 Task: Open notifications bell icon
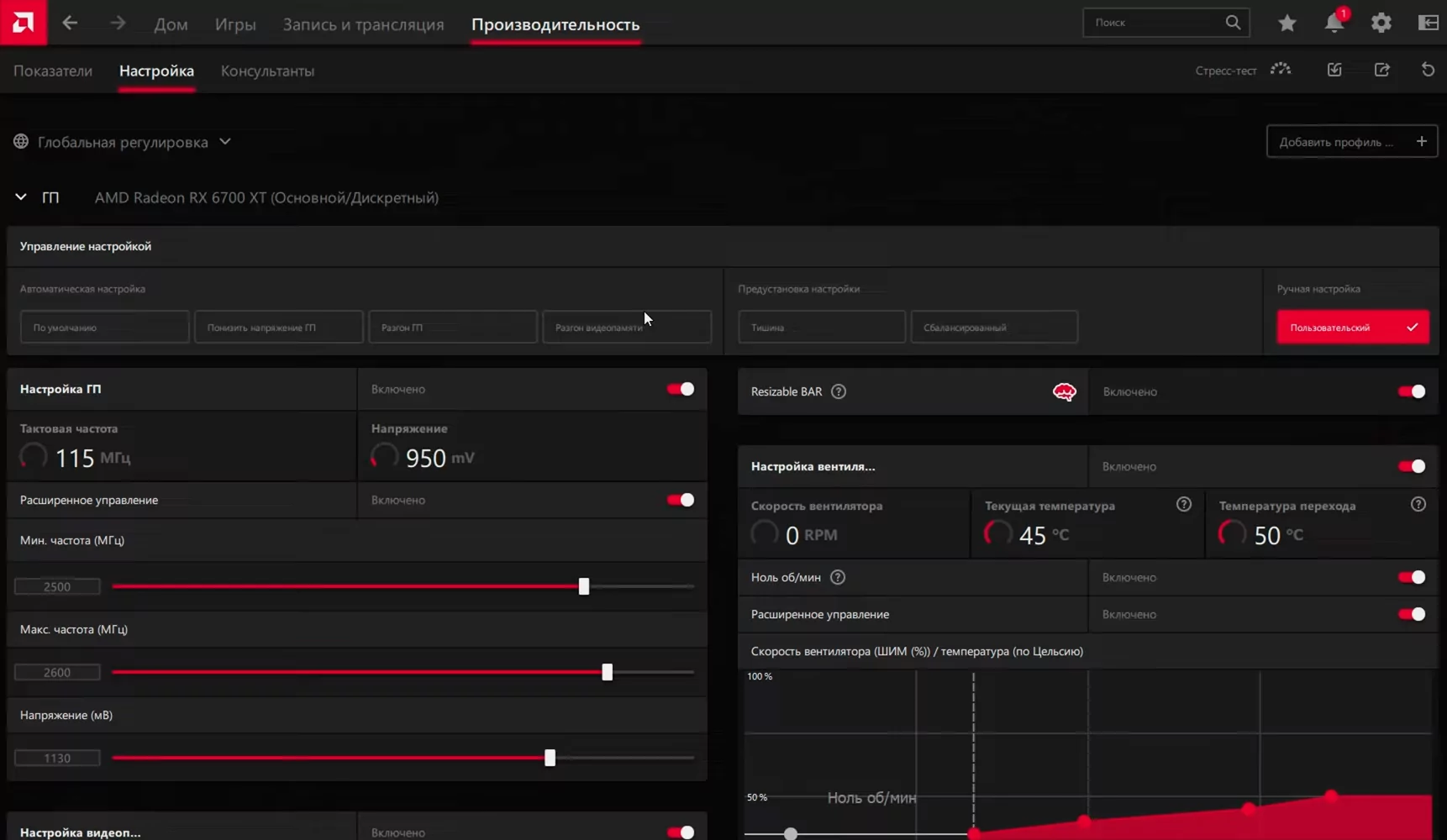(1334, 23)
